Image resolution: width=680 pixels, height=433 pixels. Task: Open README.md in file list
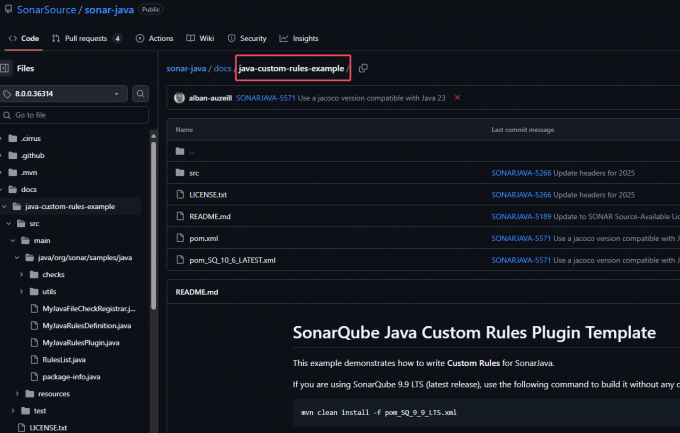210,216
